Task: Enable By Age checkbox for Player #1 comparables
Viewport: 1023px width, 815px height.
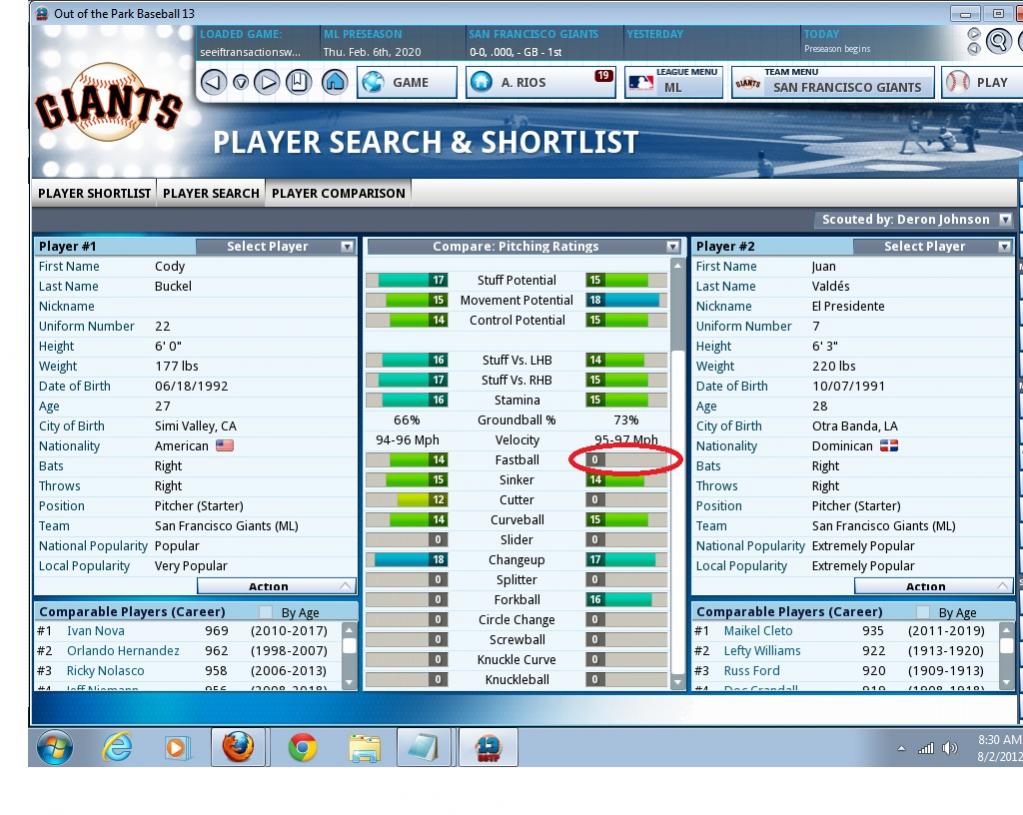Action: point(266,612)
